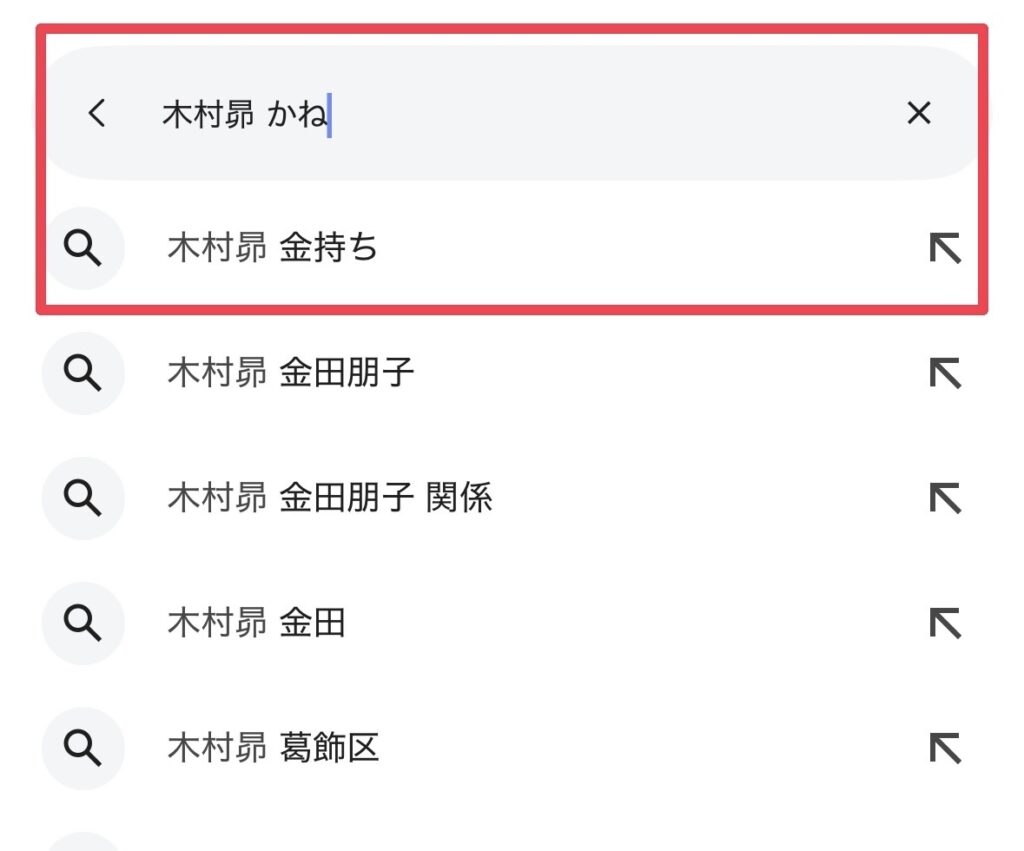The image size is (1024, 851).
Task: Clear the search text with X icon
Action: coord(919,113)
